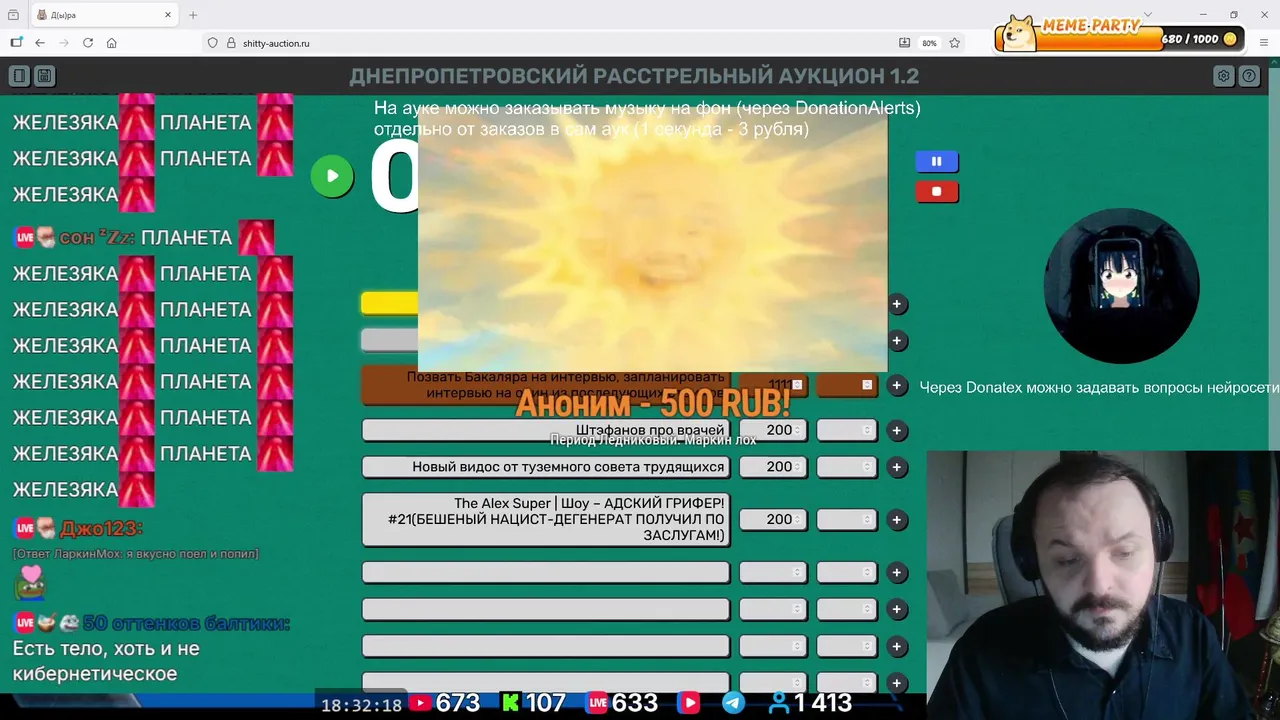
Task: Toggle the sidebar panel icon in auction header
Action: 19,76
